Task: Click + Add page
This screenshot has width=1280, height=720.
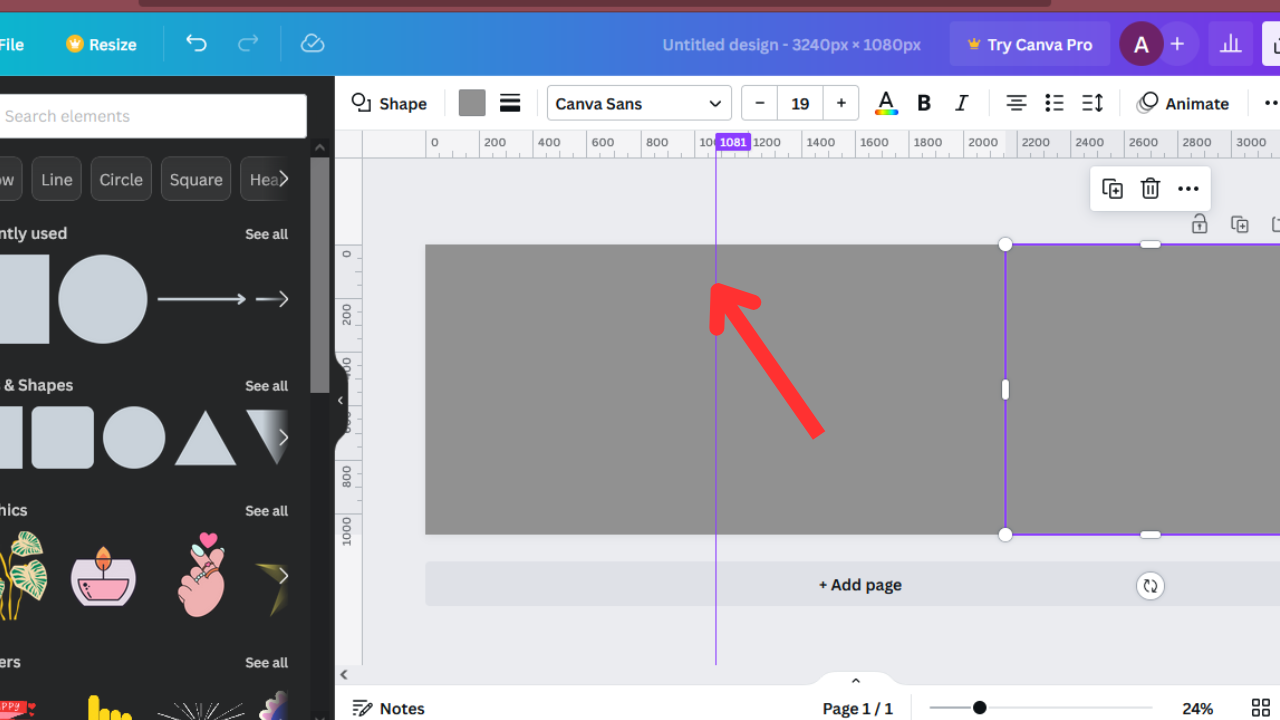Action: pos(860,585)
